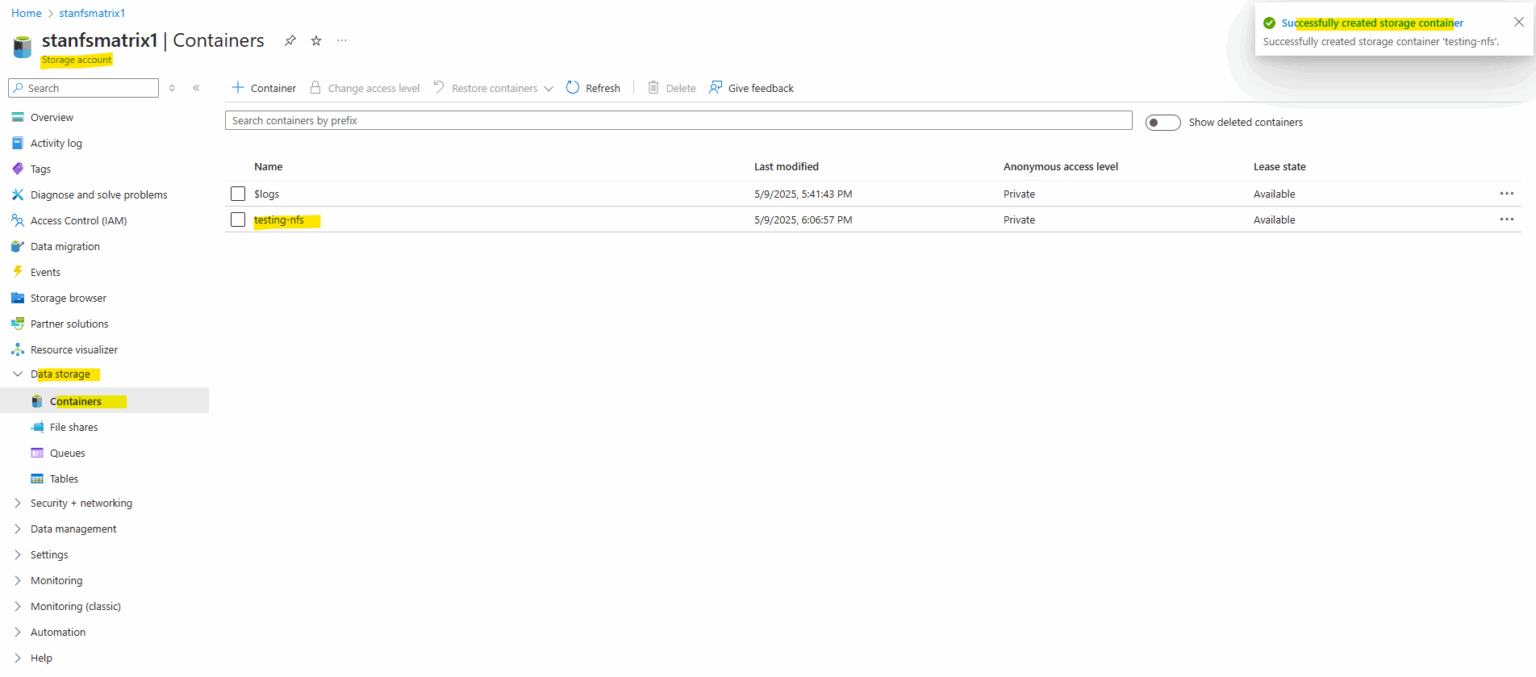Click the containers prefix search field
This screenshot has height=677, width=1536.
point(679,120)
